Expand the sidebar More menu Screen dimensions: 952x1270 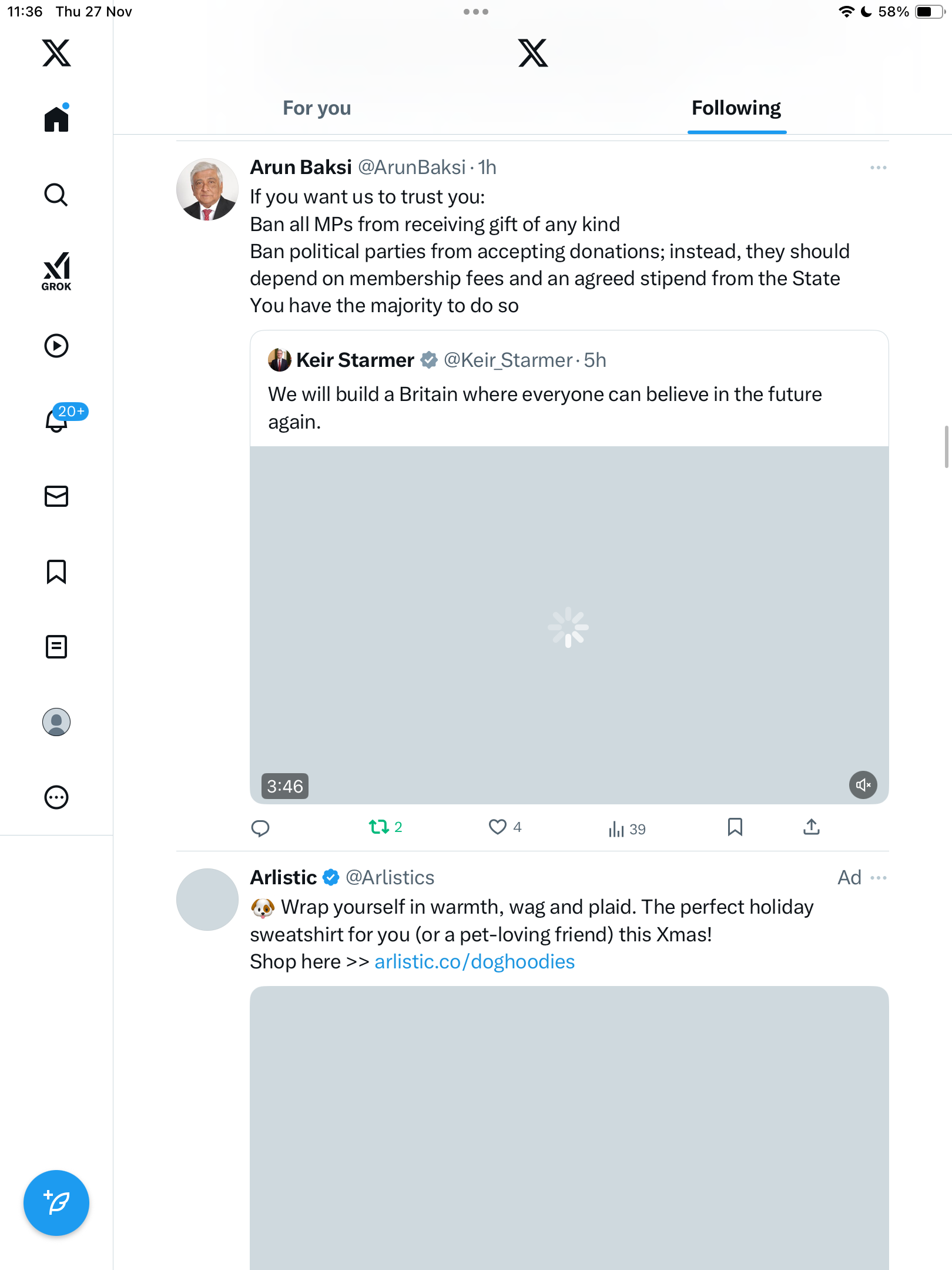(56, 797)
